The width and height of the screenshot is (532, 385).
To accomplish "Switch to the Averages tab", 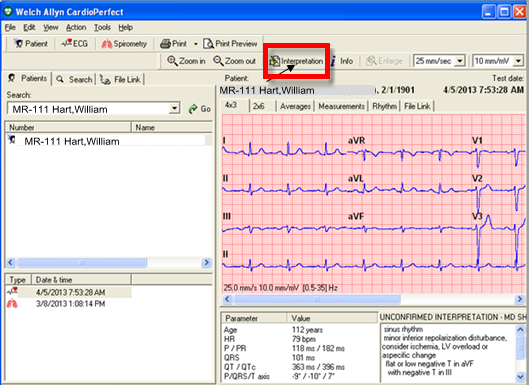I will coord(295,107).
